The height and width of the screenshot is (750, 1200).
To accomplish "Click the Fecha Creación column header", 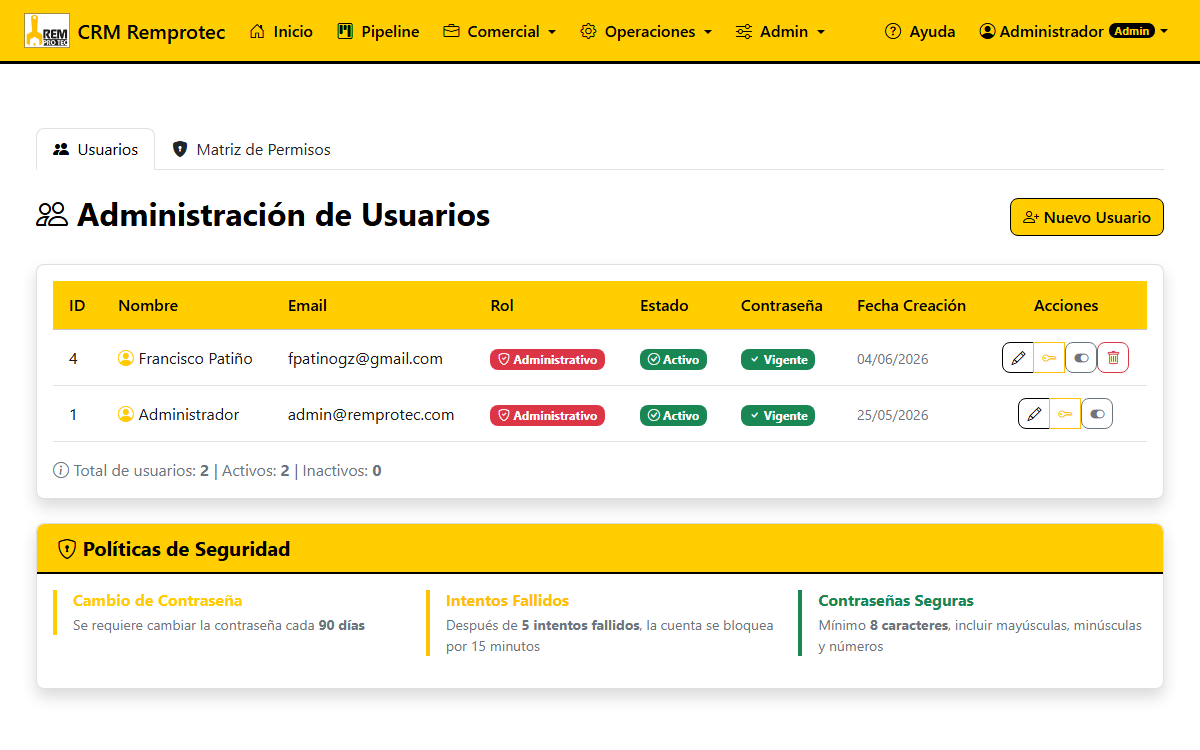I will coord(911,305).
